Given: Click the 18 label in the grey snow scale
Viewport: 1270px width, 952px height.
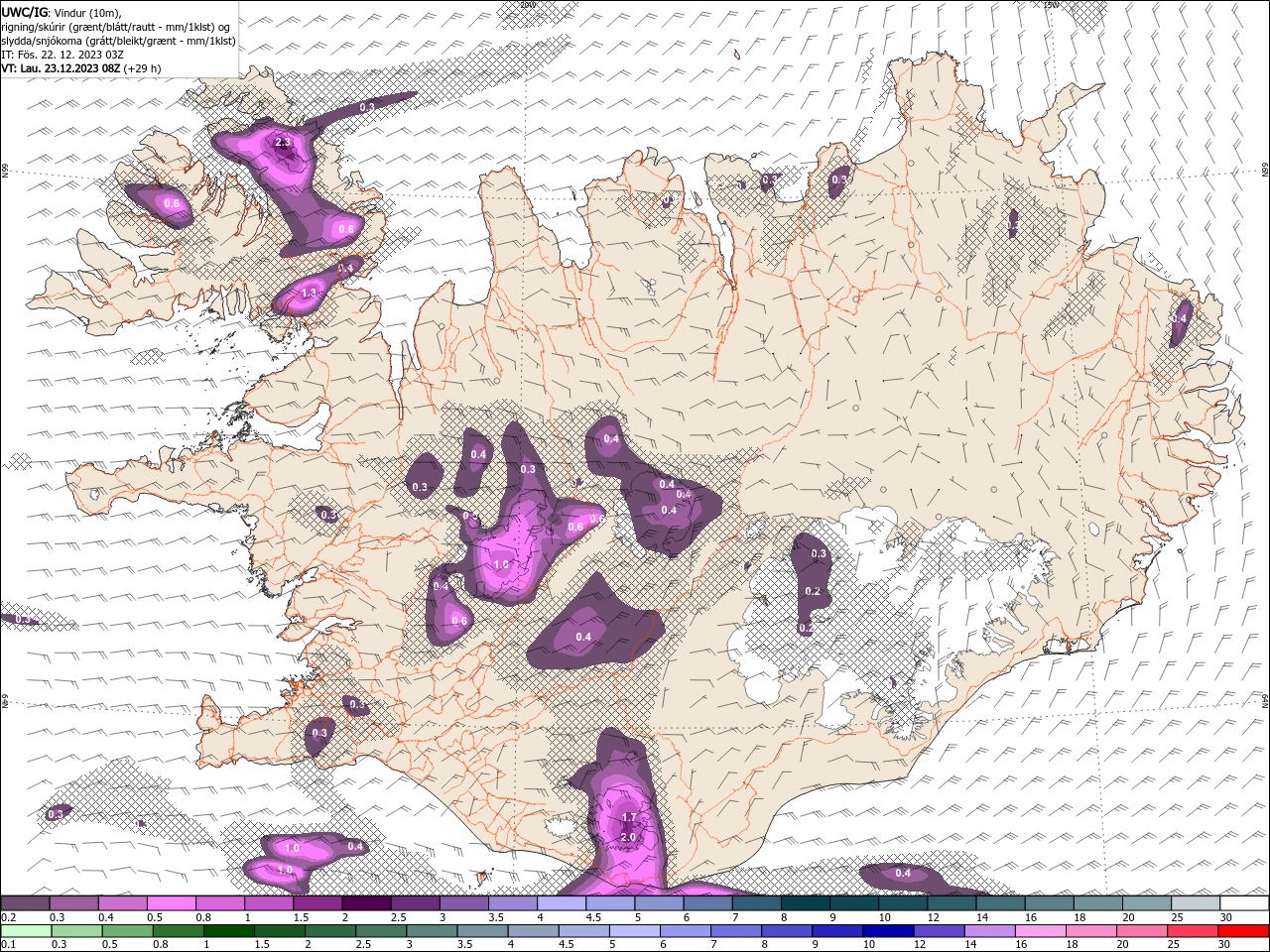Looking at the screenshot, I should pos(1079,917).
